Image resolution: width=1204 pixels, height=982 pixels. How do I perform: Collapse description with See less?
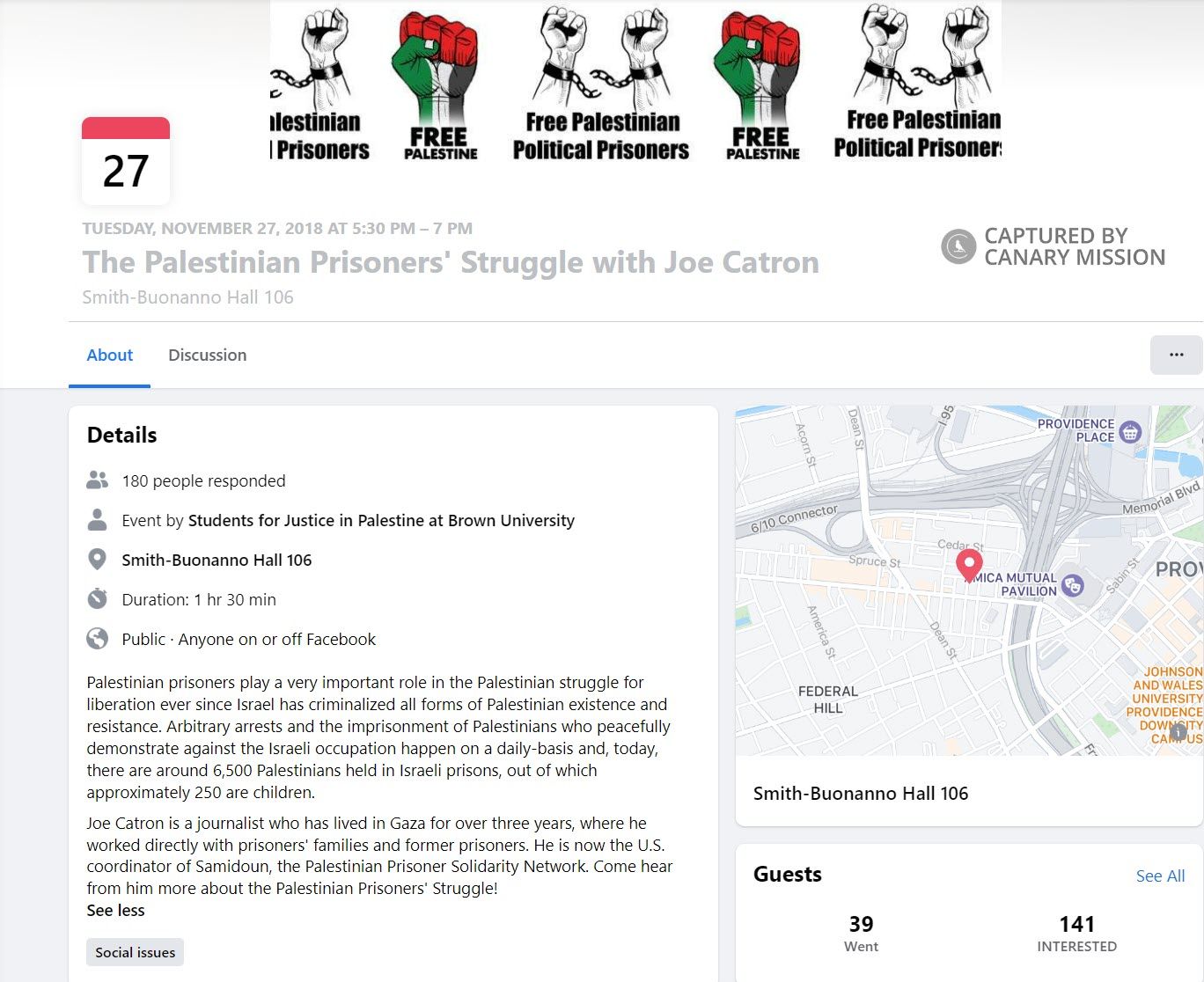pos(115,911)
